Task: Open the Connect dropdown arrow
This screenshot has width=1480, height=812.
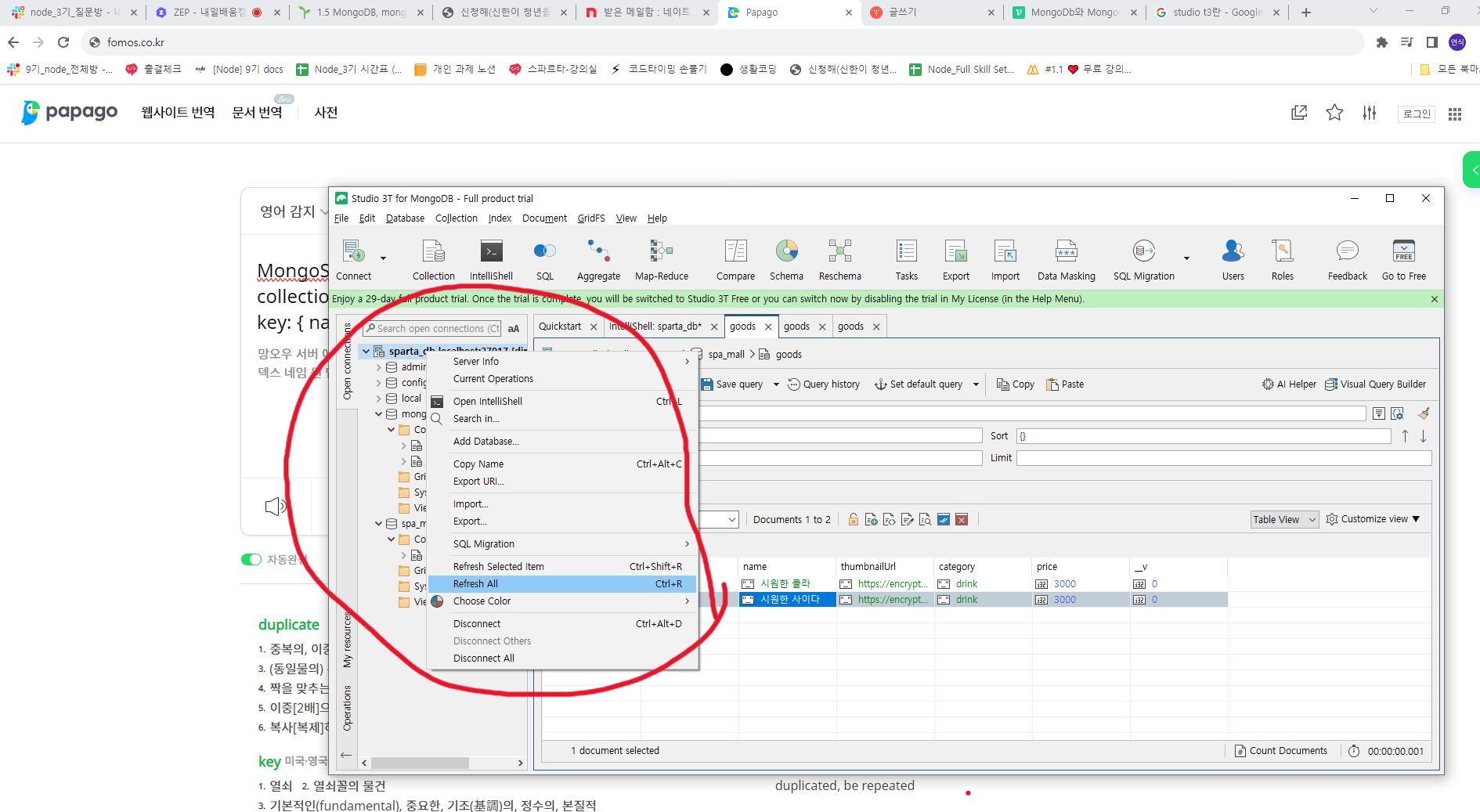Action: click(x=383, y=258)
